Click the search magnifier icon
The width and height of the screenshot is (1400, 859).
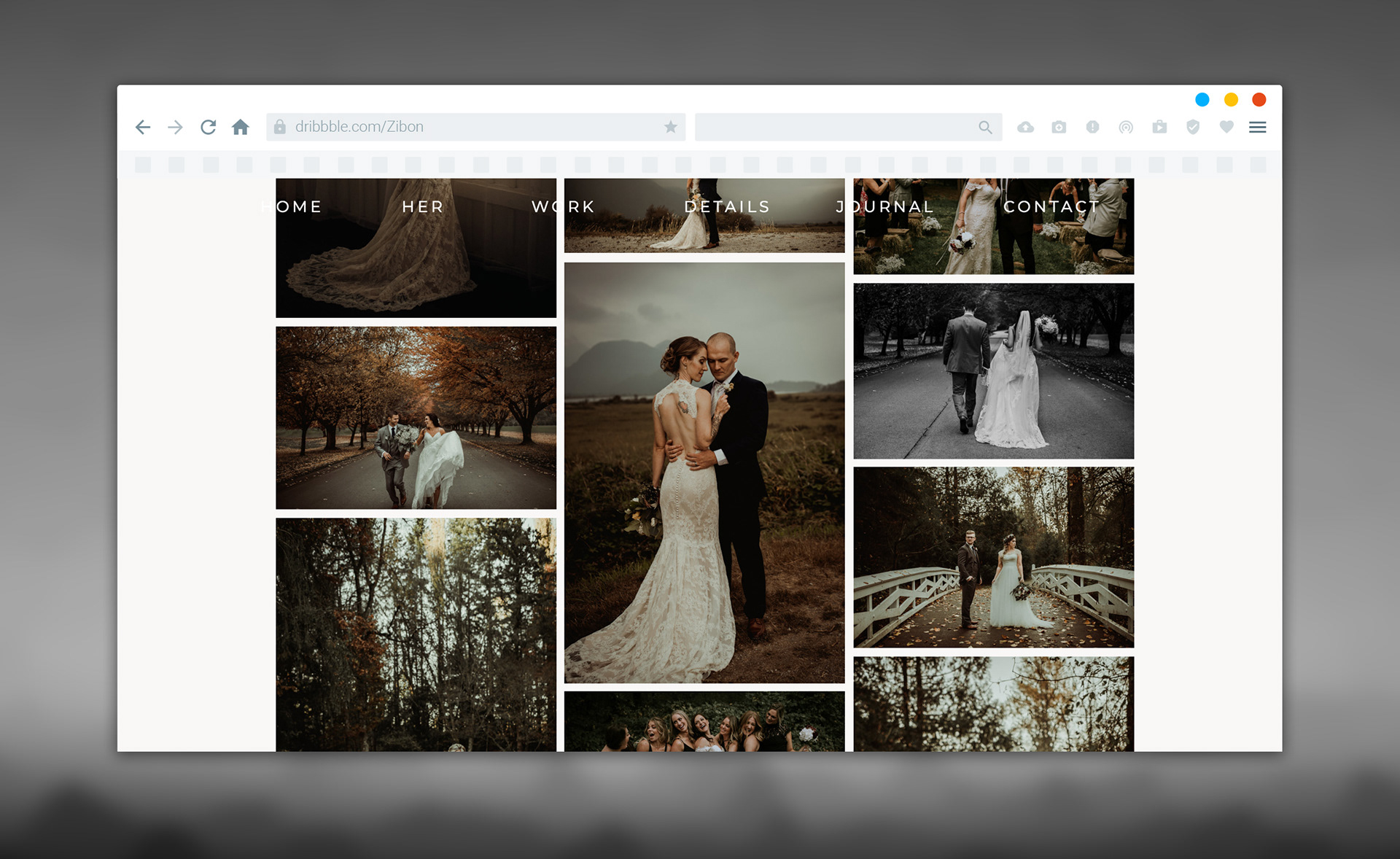985,127
